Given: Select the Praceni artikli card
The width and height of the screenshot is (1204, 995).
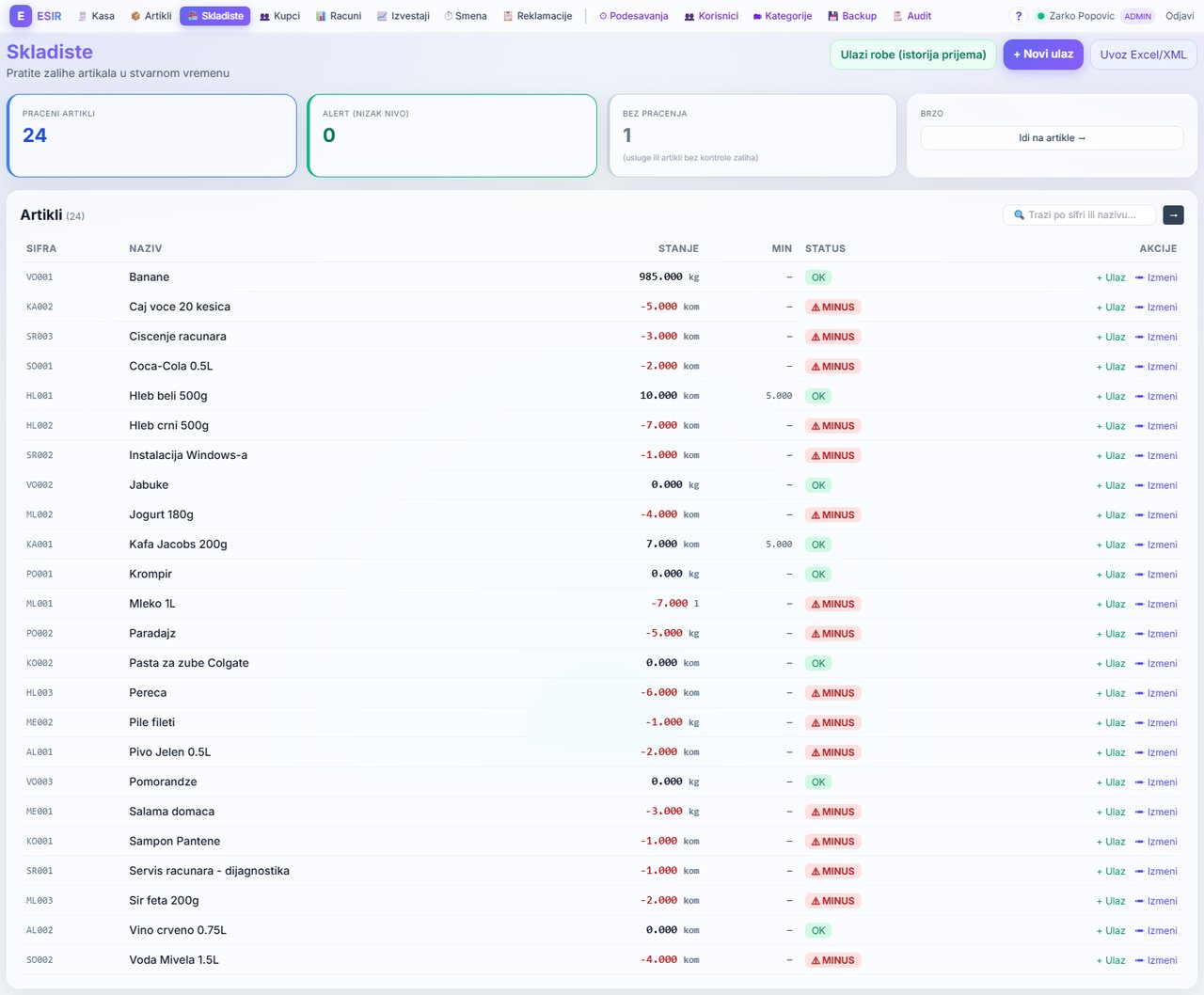Looking at the screenshot, I should (151, 135).
